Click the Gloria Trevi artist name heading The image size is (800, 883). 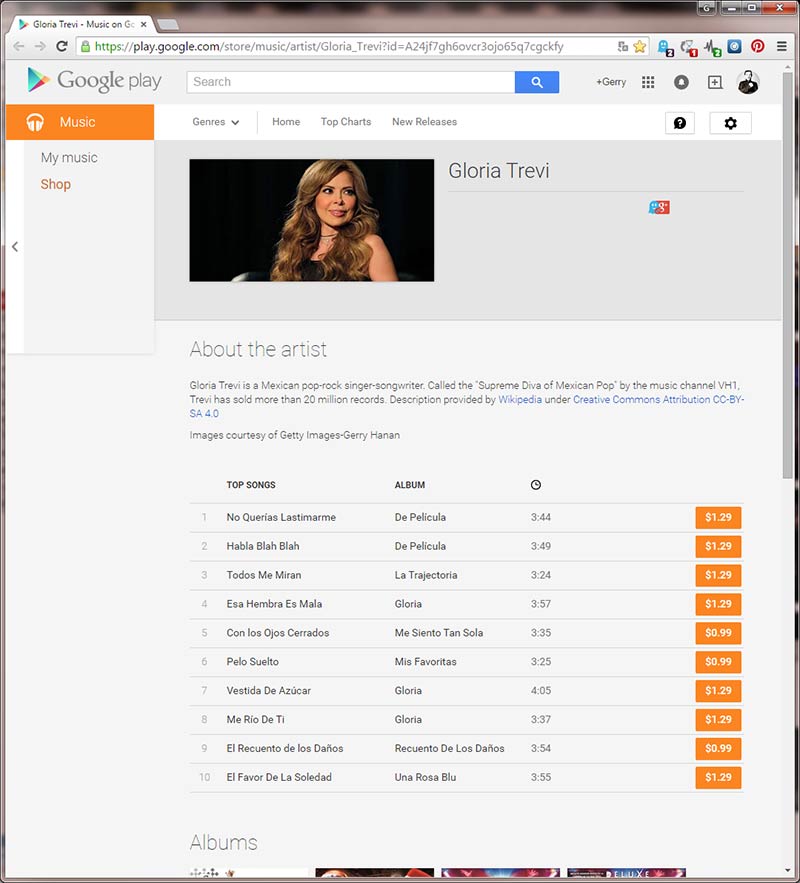(498, 171)
